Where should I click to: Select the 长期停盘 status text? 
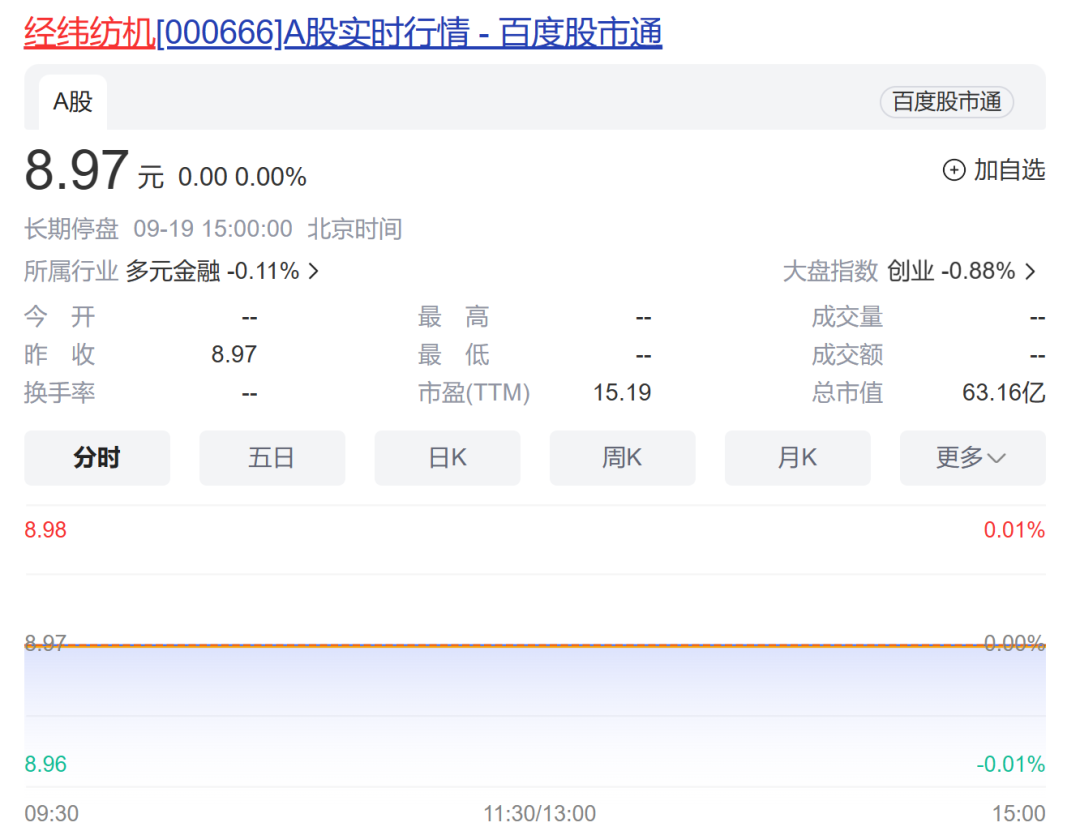(71, 229)
